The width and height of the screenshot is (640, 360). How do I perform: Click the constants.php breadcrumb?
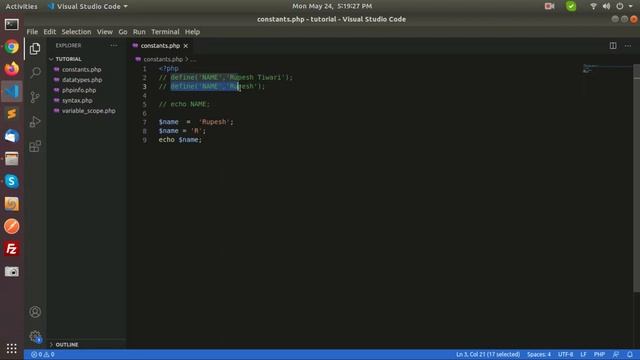point(163,60)
